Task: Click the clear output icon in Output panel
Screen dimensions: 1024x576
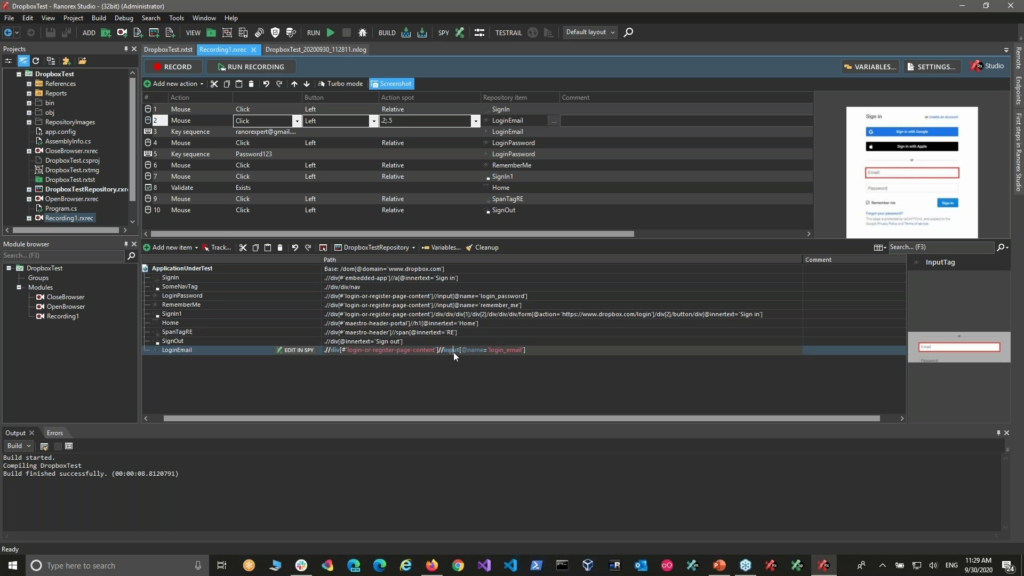Action: [44, 446]
